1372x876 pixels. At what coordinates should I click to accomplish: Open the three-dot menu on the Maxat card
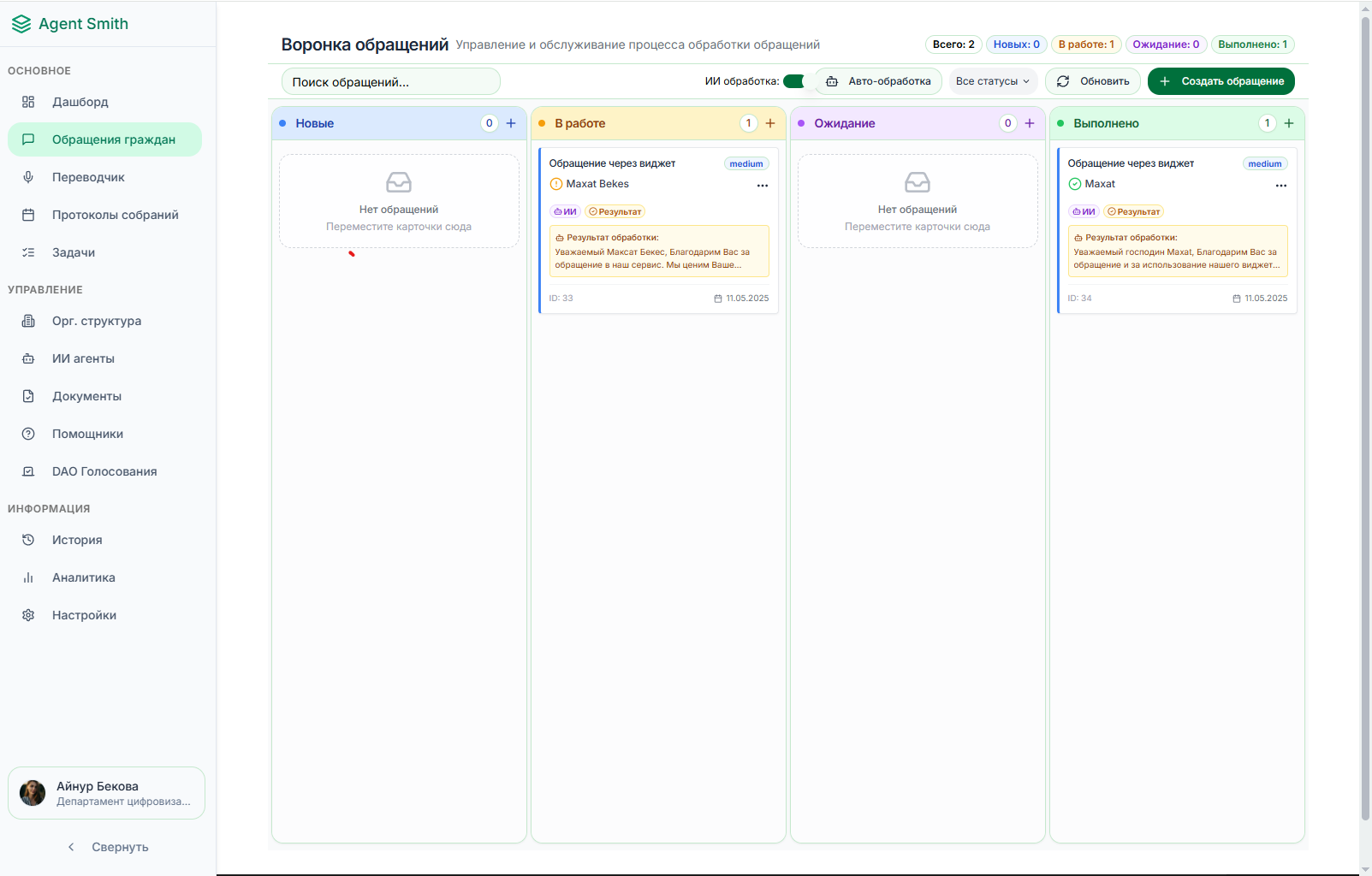click(x=1280, y=185)
